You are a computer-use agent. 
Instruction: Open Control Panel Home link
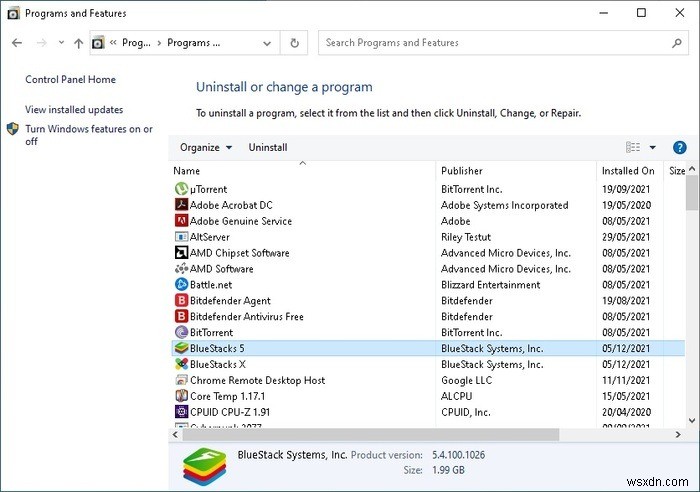point(70,79)
